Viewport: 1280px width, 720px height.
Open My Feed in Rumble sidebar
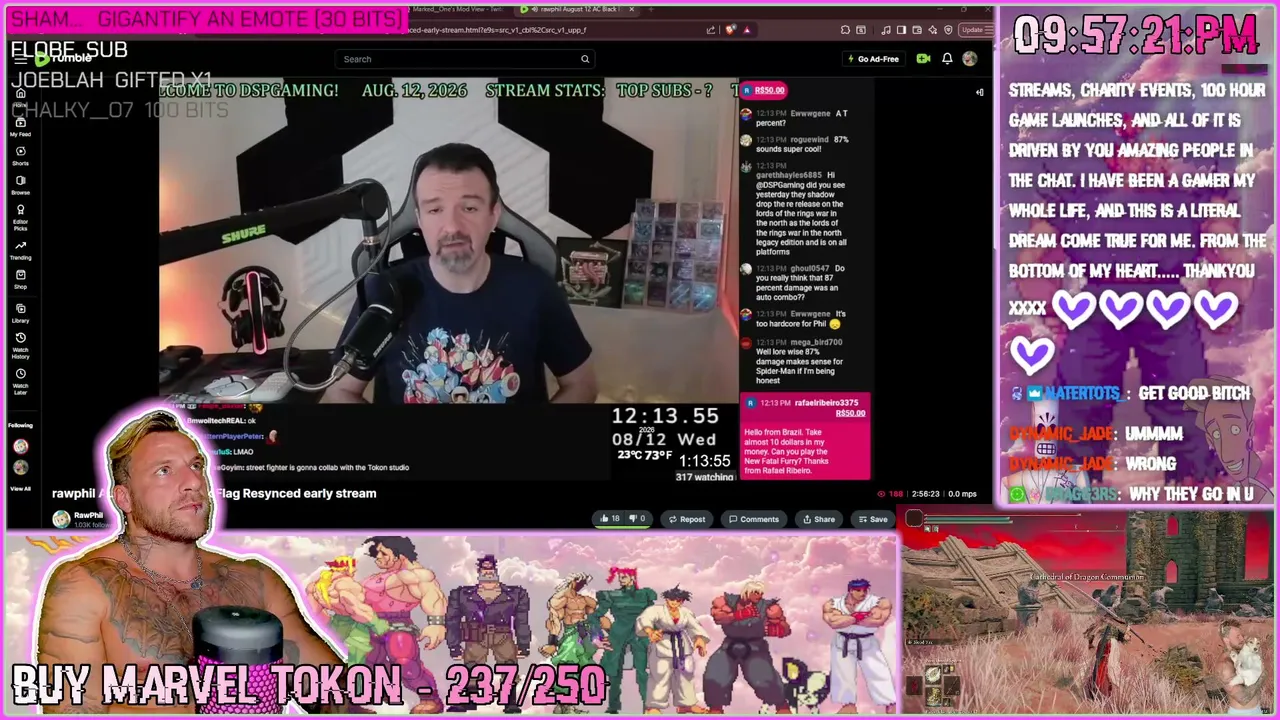[20, 127]
